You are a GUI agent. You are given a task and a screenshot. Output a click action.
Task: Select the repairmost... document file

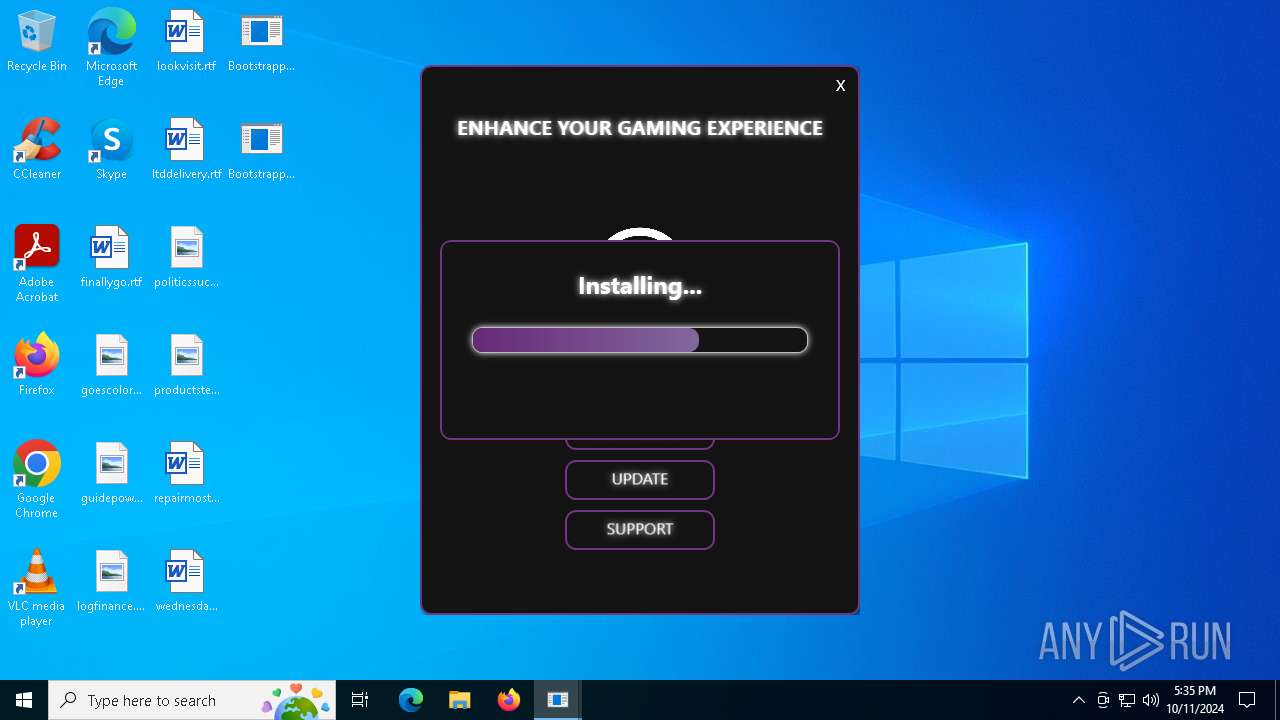pyautogui.click(x=186, y=474)
